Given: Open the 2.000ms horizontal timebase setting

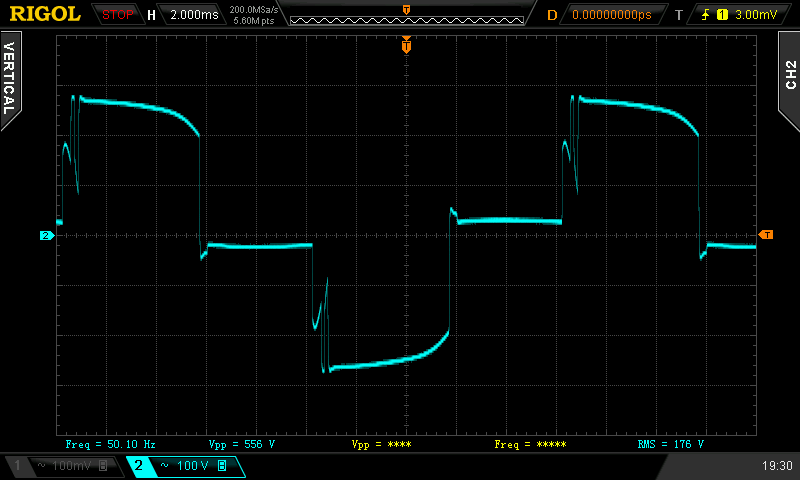Looking at the screenshot, I should tap(194, 15).
